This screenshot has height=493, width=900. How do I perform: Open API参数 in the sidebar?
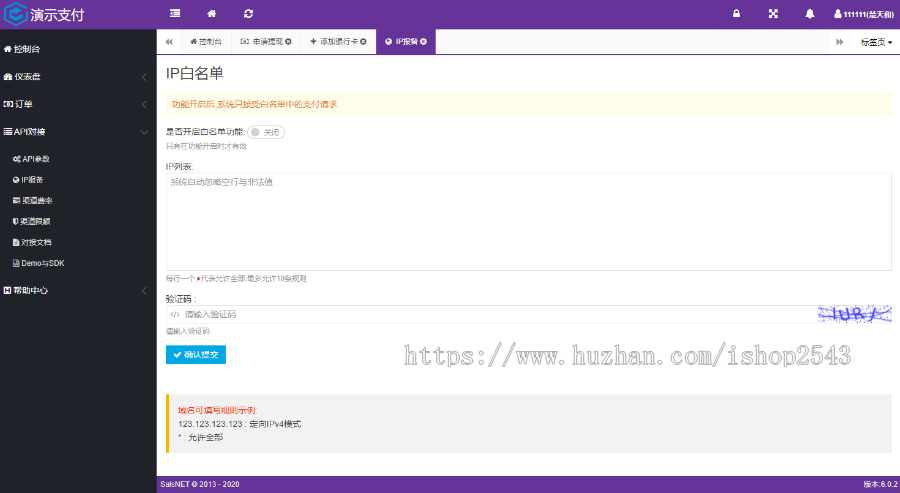pyautogui.click(x=35, y=159)
